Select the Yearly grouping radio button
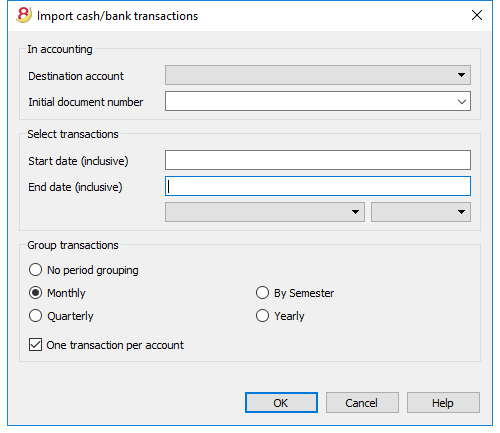500x433 pixels. 262,316
